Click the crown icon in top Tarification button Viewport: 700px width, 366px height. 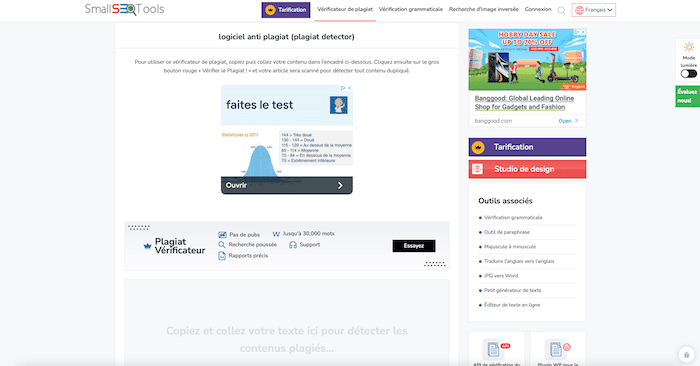pos(270,10)
